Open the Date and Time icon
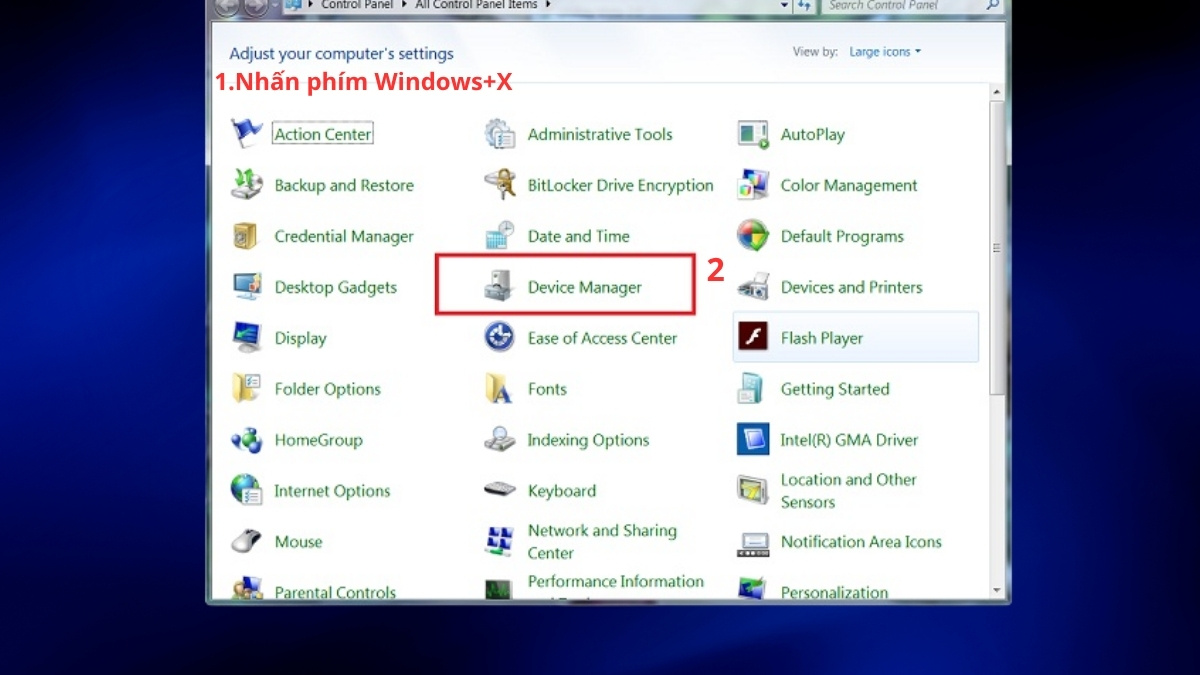The height and width of the screenshot is (675, 1200). (500, 236)
